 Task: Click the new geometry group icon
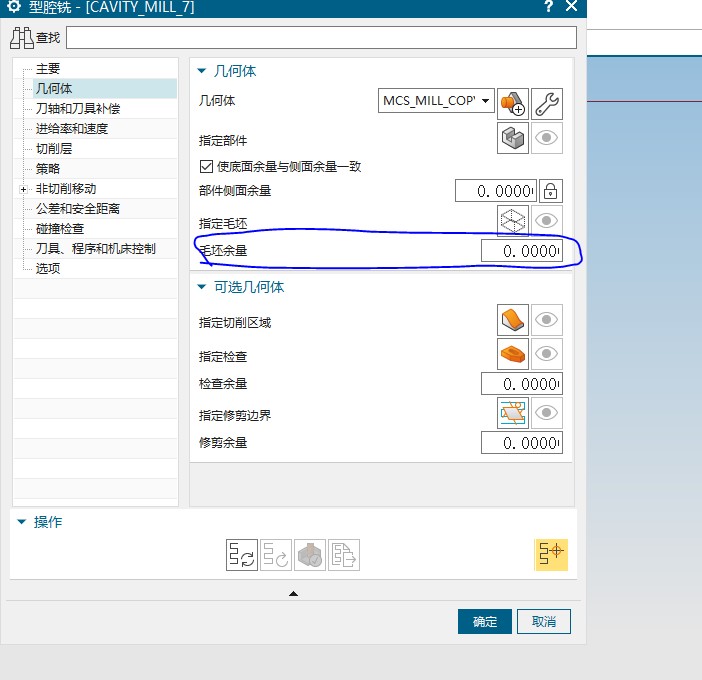coord(513,104)
